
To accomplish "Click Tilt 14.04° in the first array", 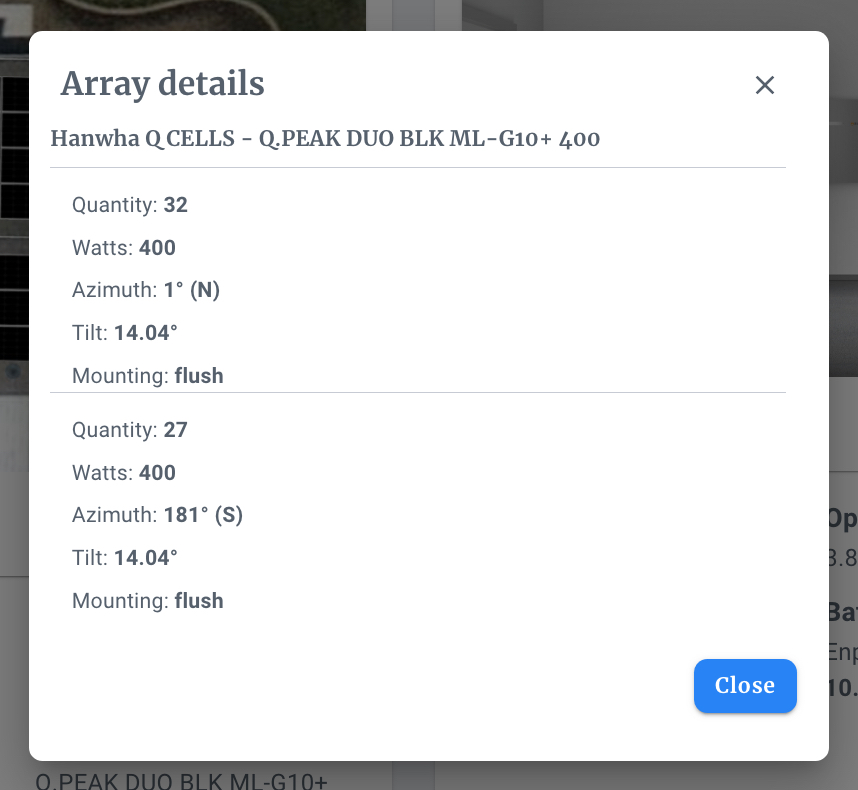I will click(x=125, y=333).
